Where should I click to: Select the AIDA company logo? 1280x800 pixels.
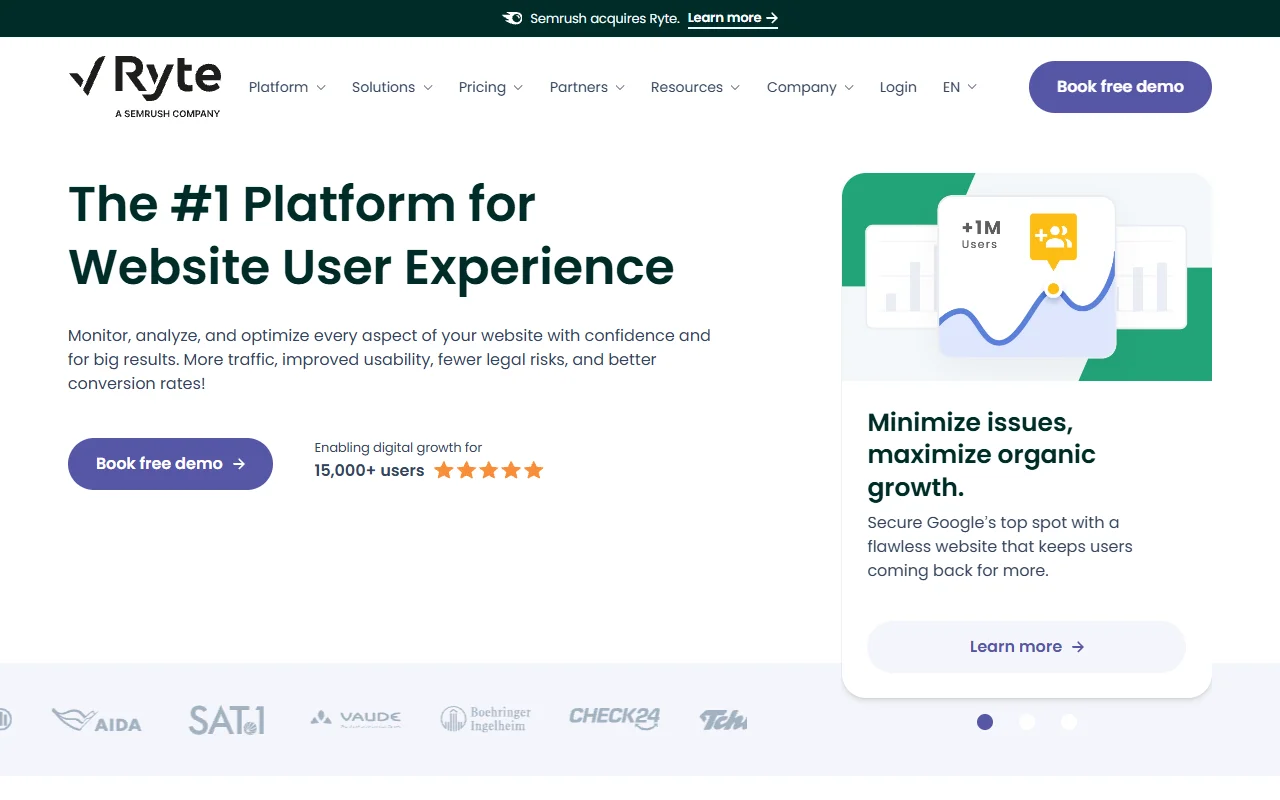click(98, 720)
